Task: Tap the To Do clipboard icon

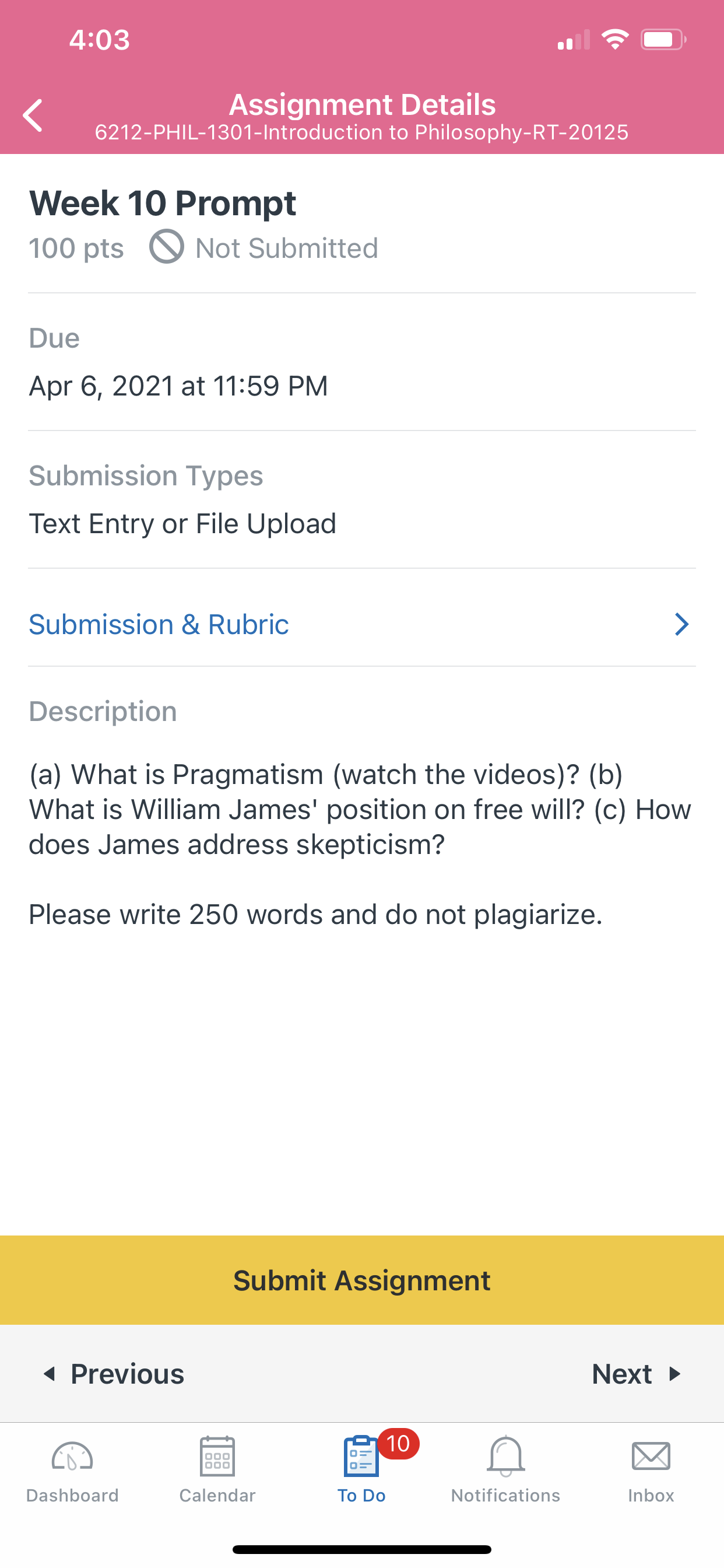Action: [x=361, y=1456]
